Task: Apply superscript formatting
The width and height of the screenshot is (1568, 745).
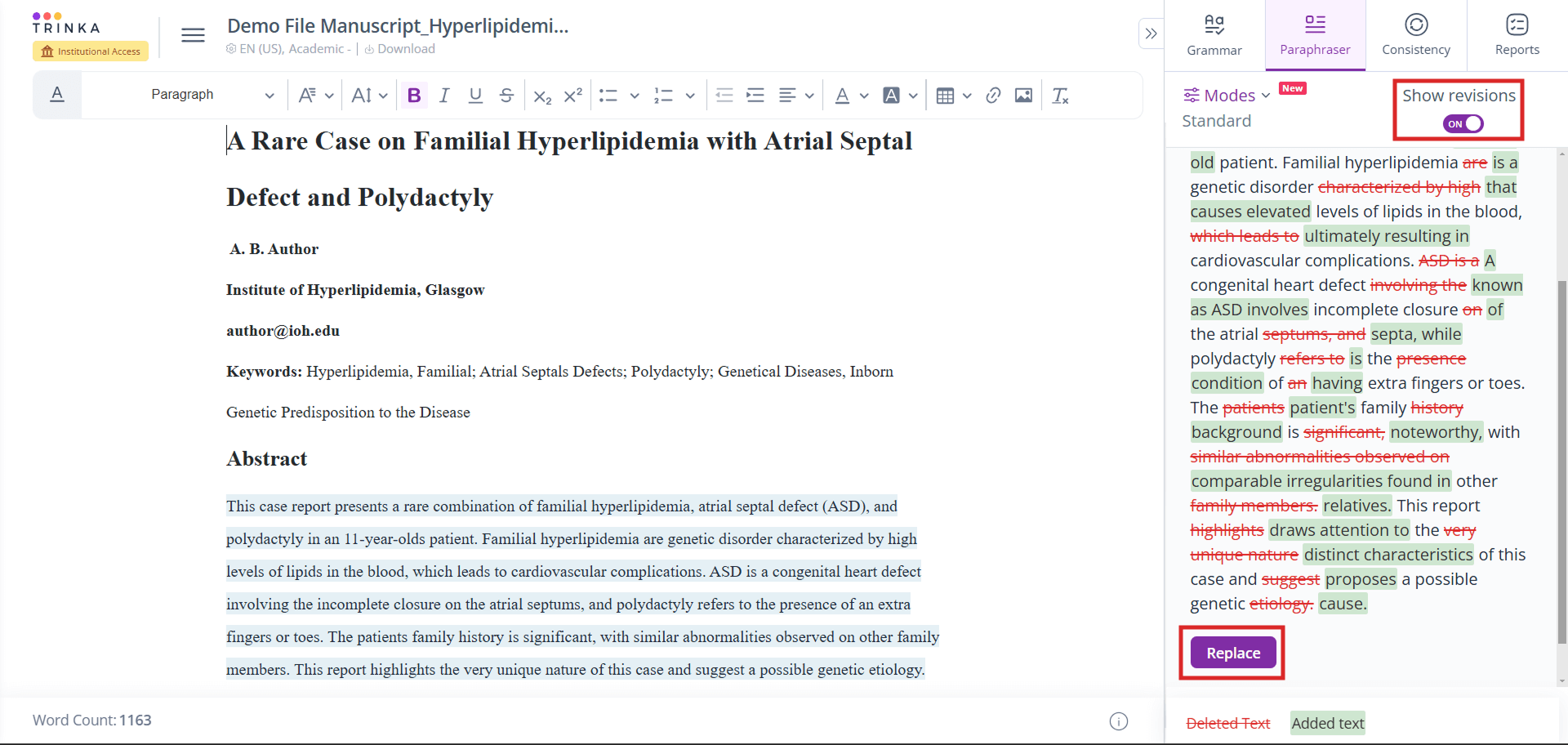Action: click(x=573, y=96)
